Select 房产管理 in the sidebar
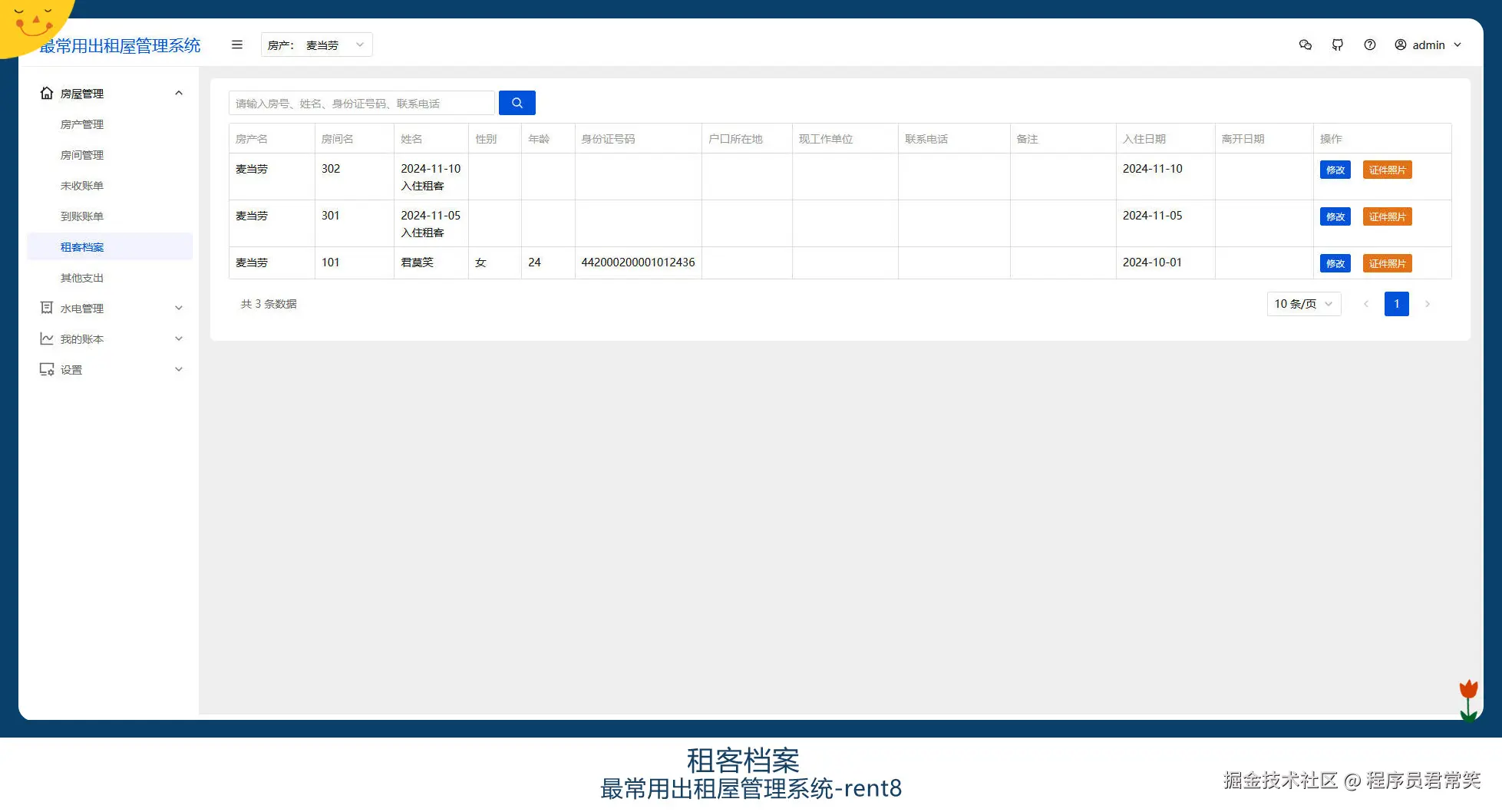This screenshot has height=812, width=1502. pyautogui.click(x=81, y=124)
